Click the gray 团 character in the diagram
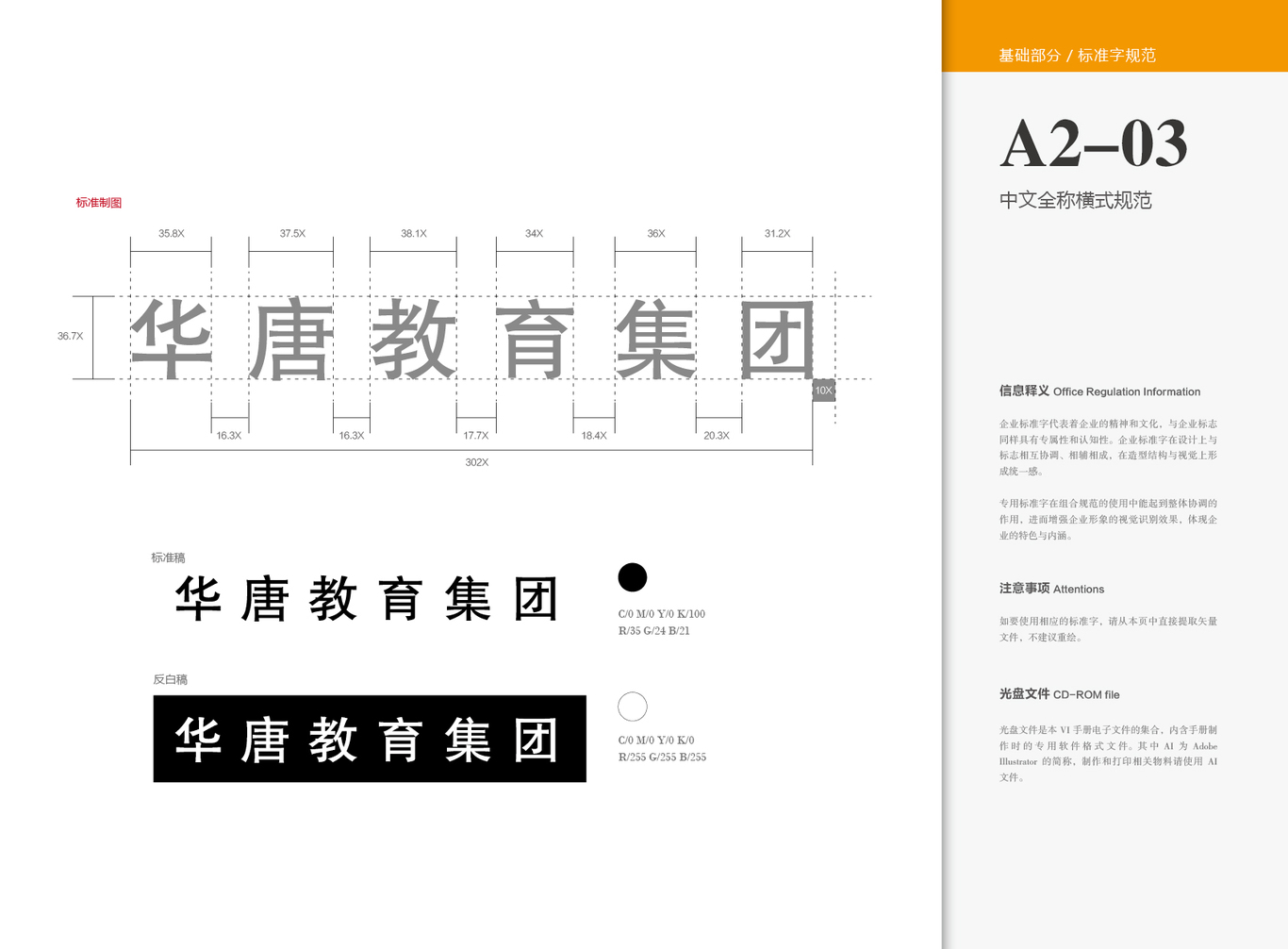Screen dimensions: 1288x949 tap(777, 339)
